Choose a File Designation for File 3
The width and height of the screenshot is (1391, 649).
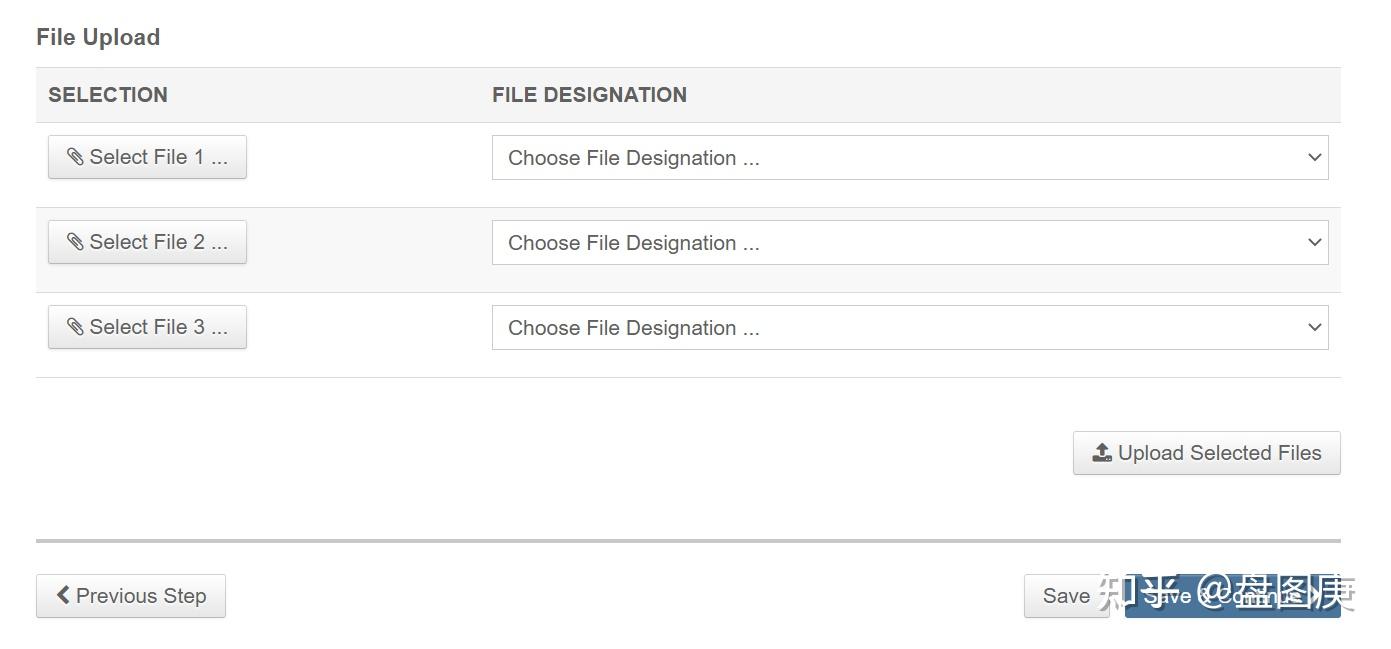(x=909, y=328)
